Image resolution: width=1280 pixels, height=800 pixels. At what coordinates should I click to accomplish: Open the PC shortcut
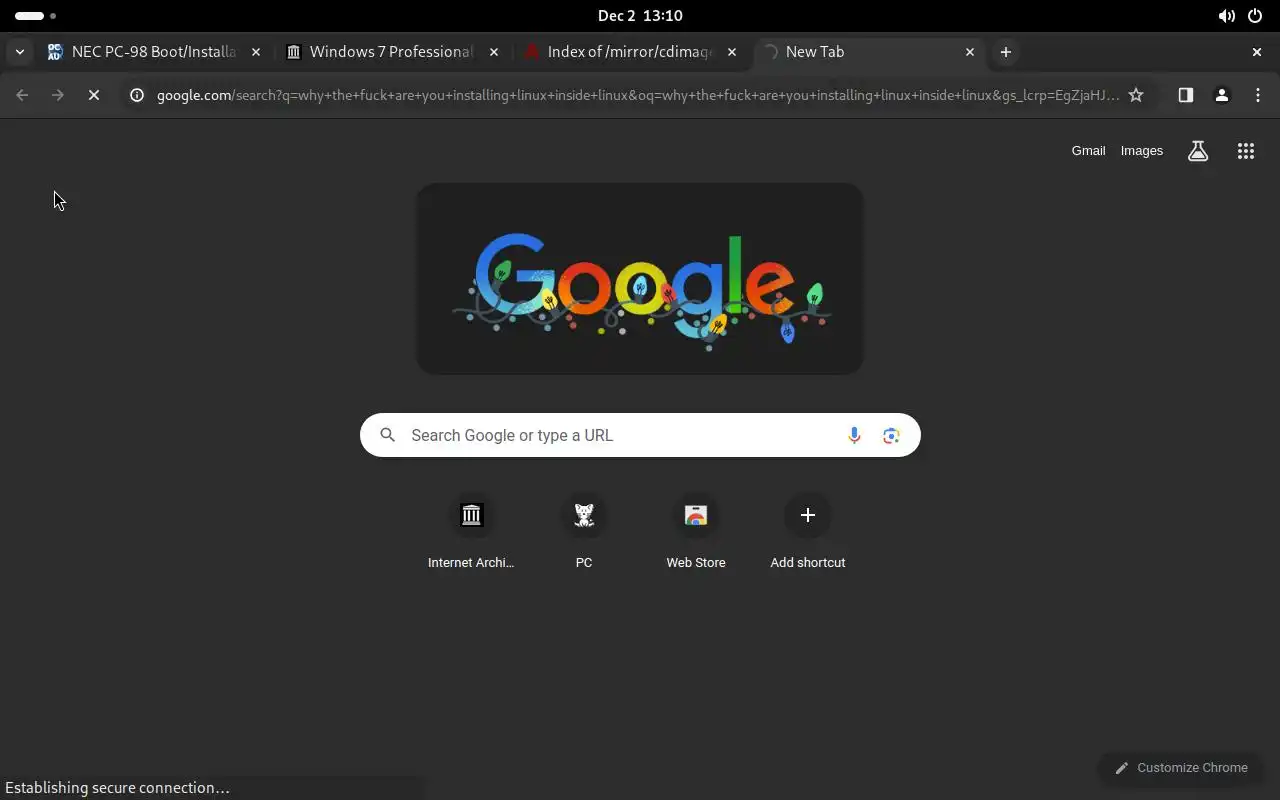tap(584, 533)
